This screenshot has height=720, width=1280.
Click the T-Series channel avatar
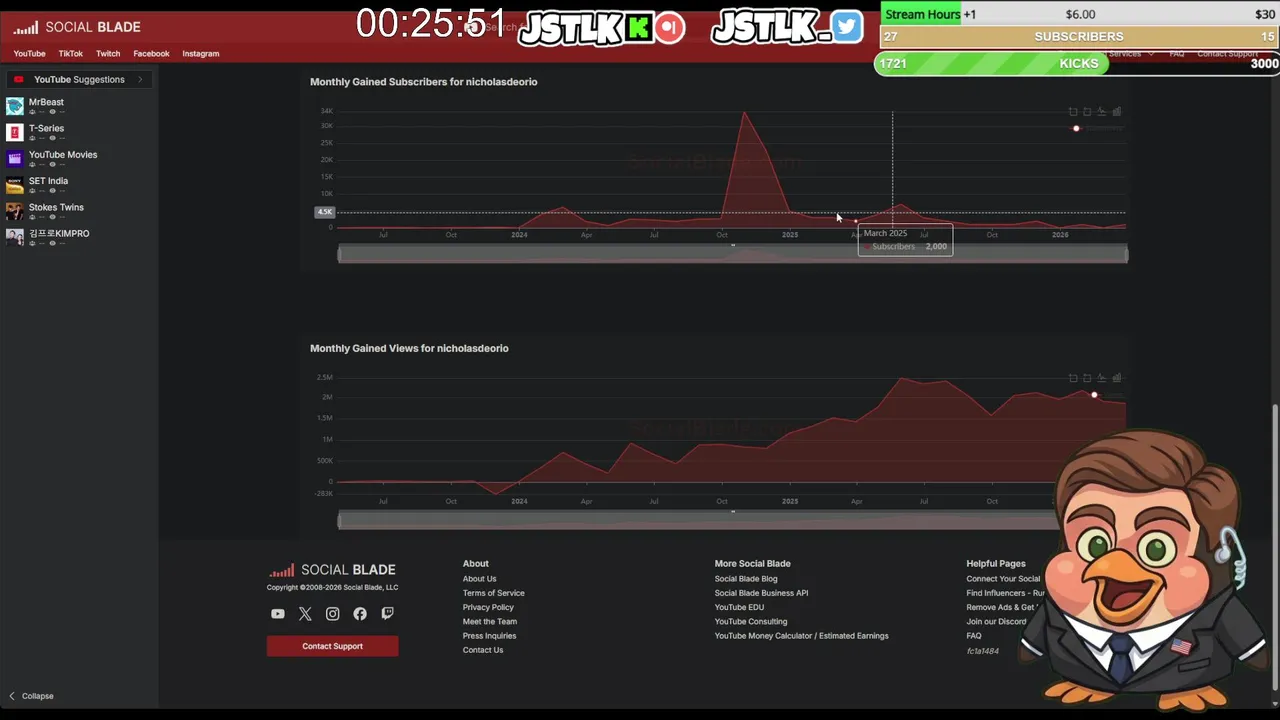point(15,132)
